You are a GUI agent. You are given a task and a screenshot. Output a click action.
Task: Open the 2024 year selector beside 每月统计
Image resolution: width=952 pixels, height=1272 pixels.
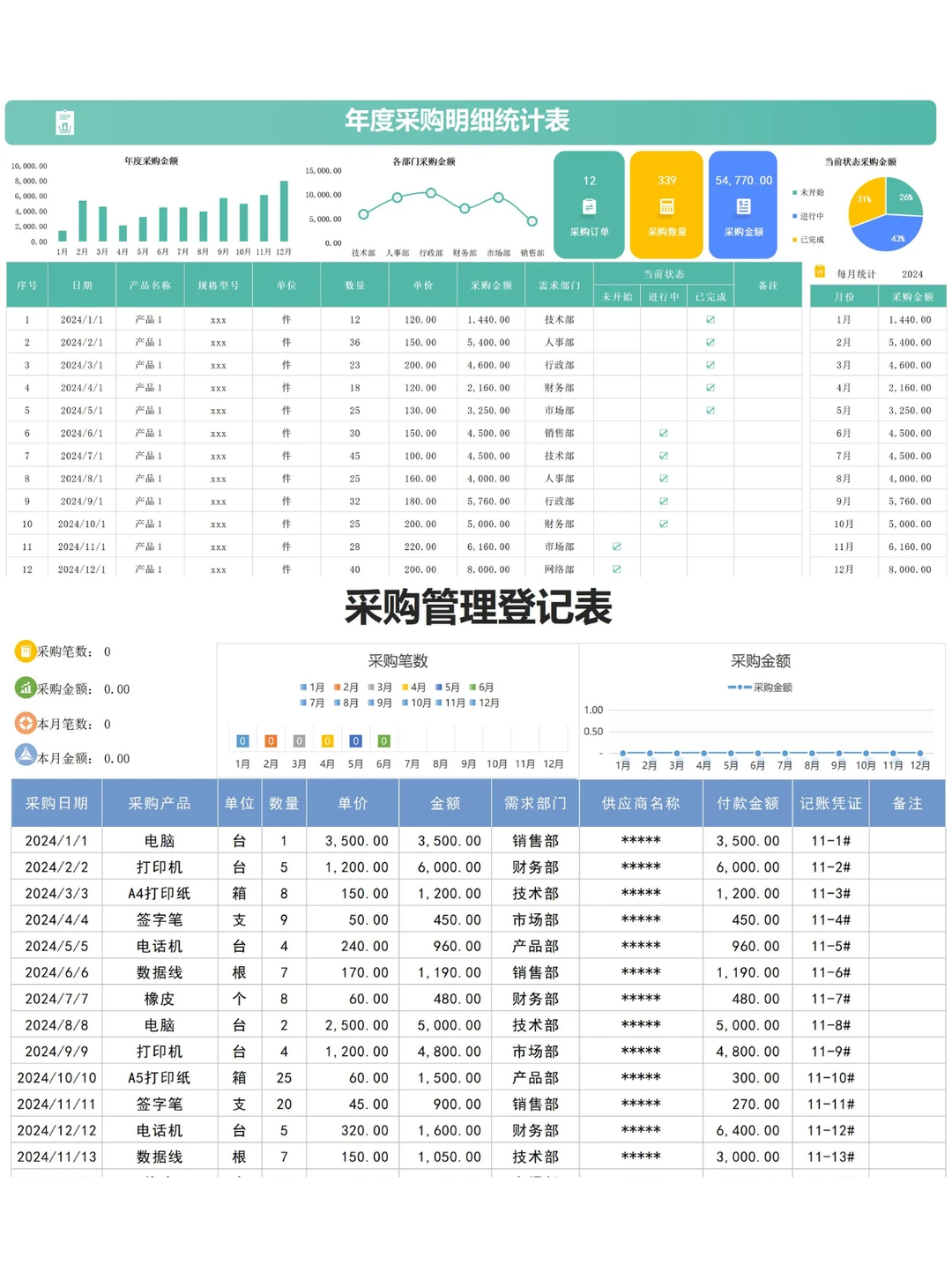(x=911, y=274)
